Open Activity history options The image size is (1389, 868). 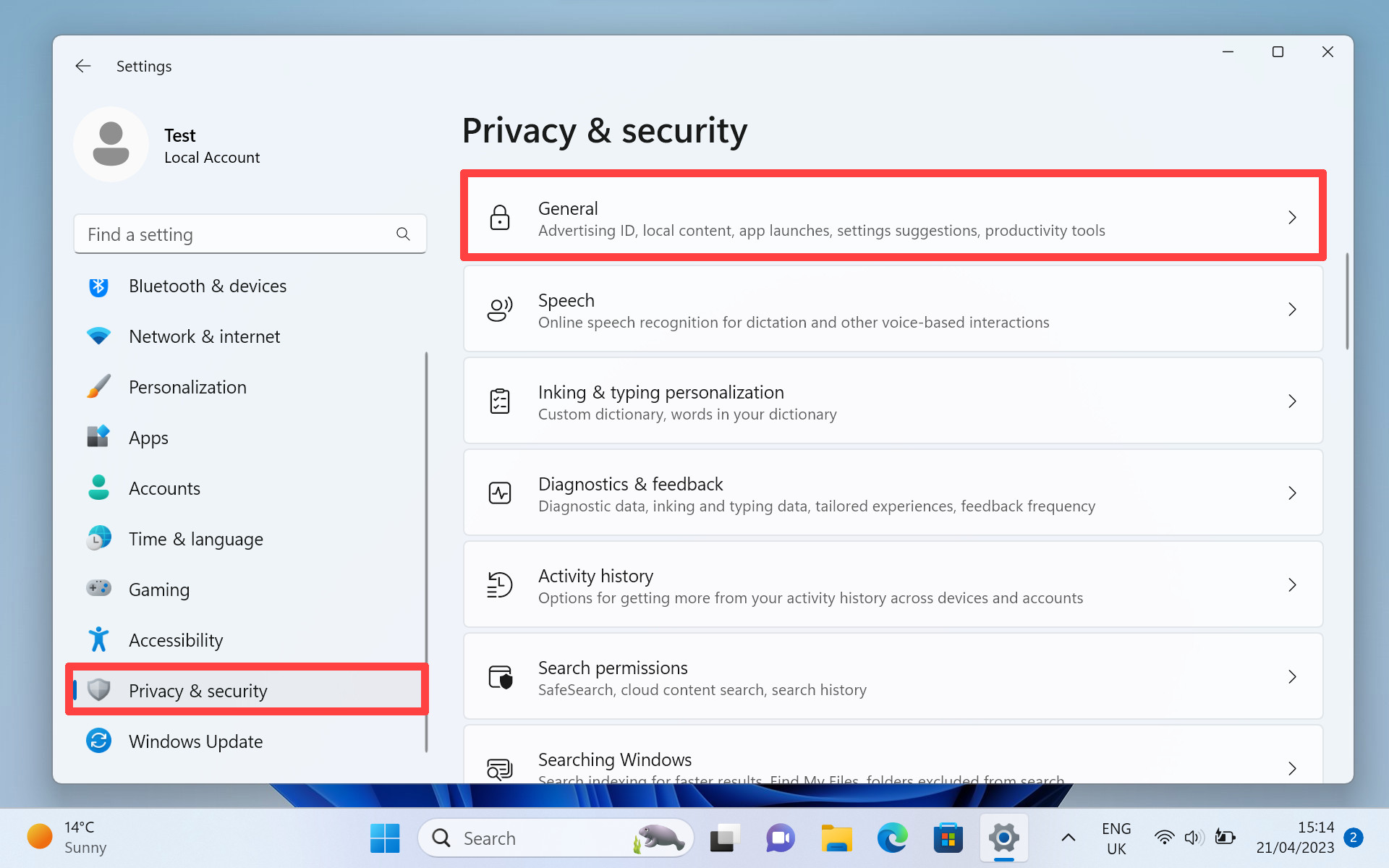pos(893,585)
